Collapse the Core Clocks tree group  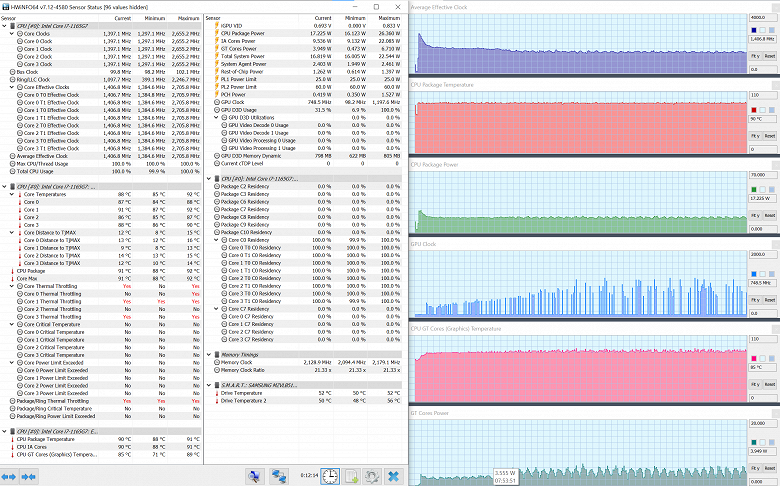[x=10, y=33]
